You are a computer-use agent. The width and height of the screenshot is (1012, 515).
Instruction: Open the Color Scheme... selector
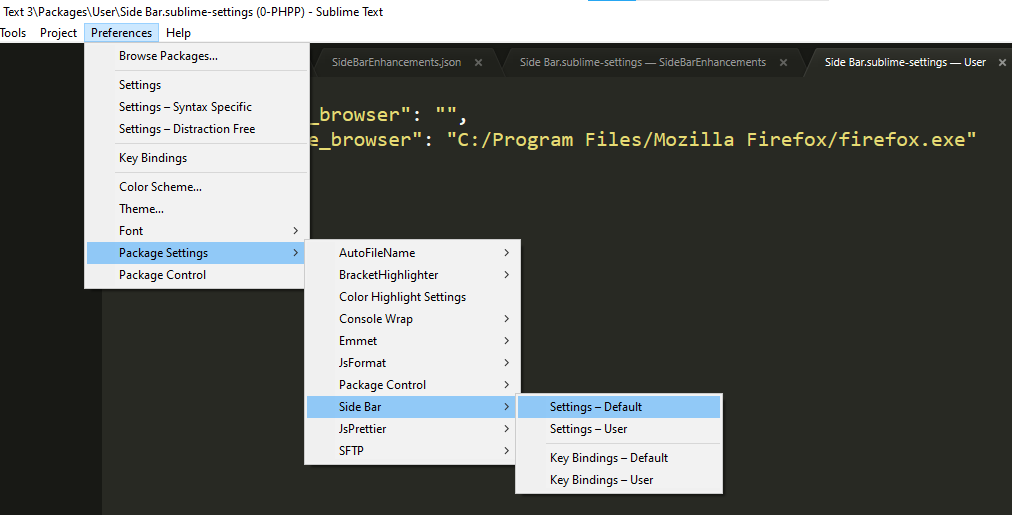(160, 187)
